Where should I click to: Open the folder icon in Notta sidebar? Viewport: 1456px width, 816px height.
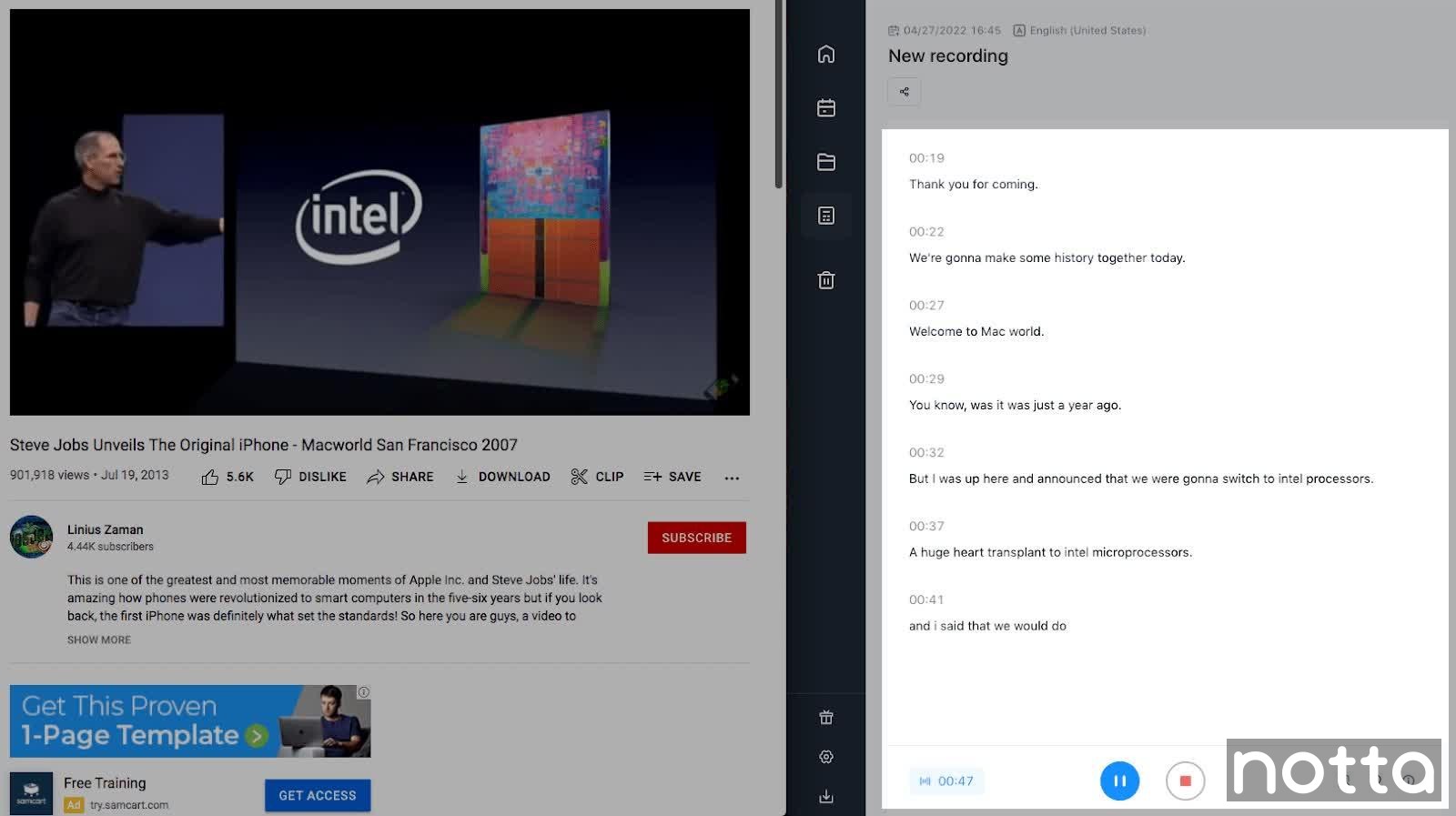point(825,162)
